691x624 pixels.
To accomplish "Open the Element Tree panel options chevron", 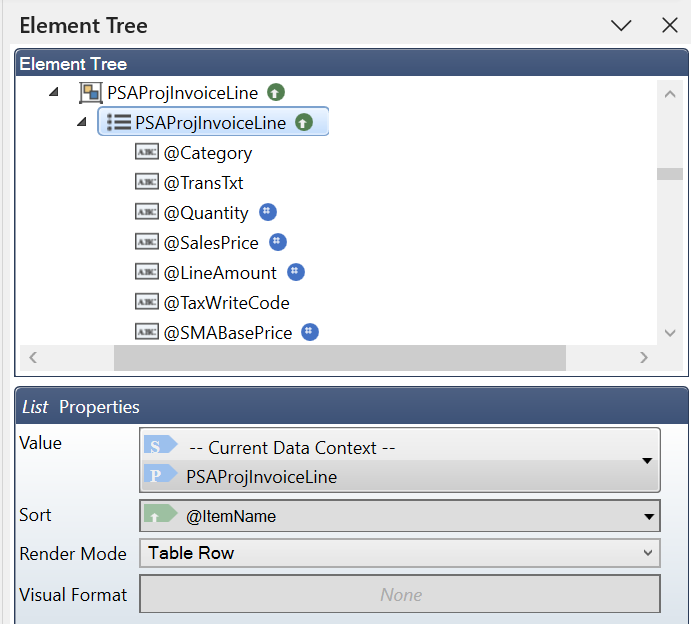I will tap(621, 26).
